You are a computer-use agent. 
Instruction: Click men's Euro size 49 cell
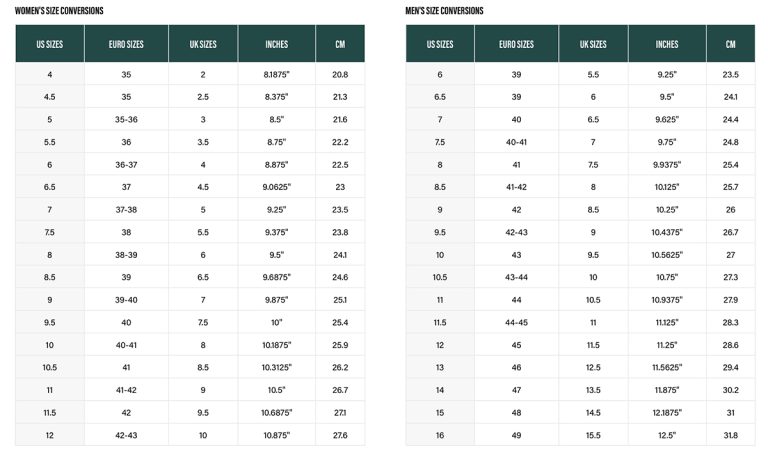pos(516,435)
